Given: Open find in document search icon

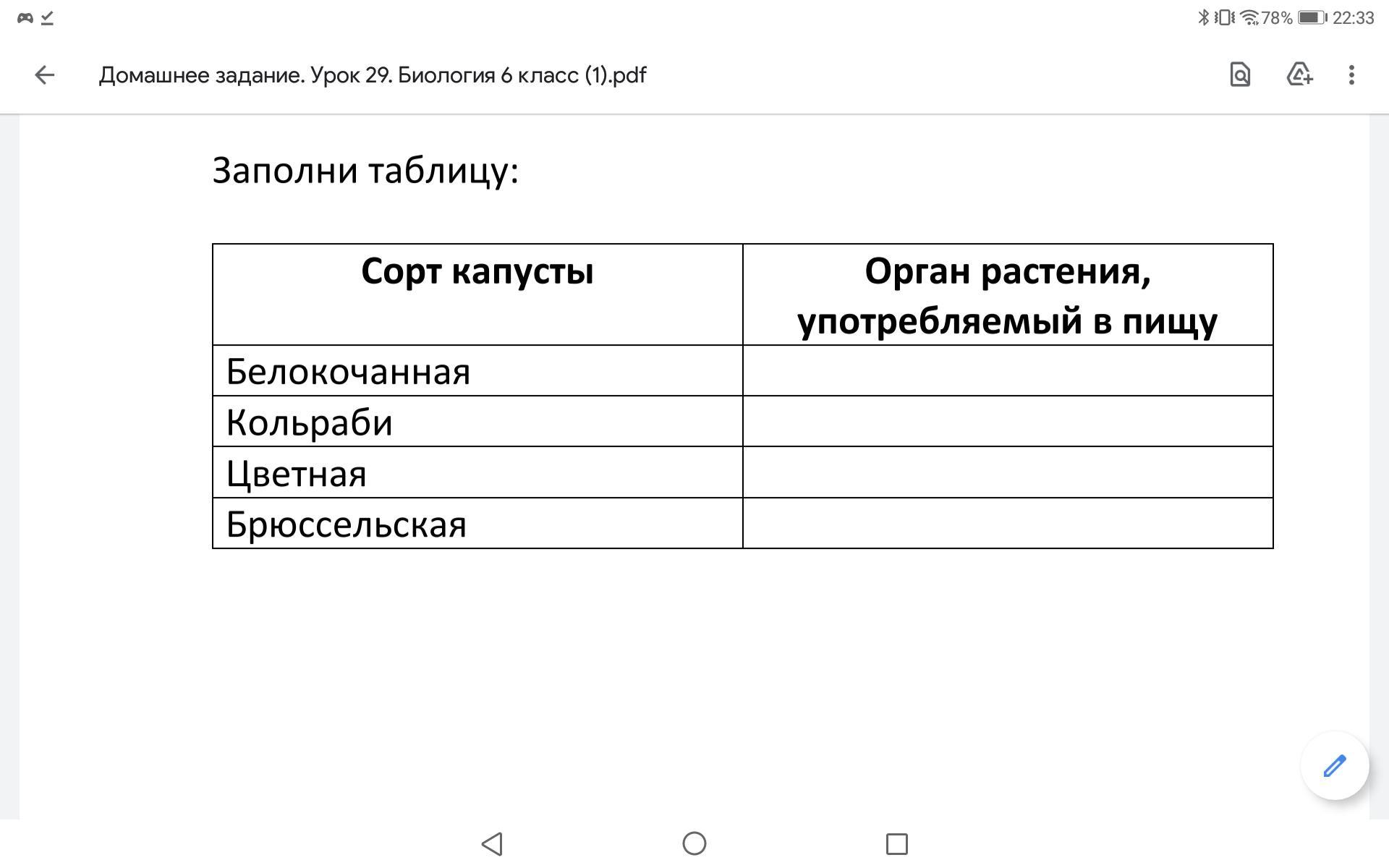Looking at the screenshot, I should [x=1240, y=75].
